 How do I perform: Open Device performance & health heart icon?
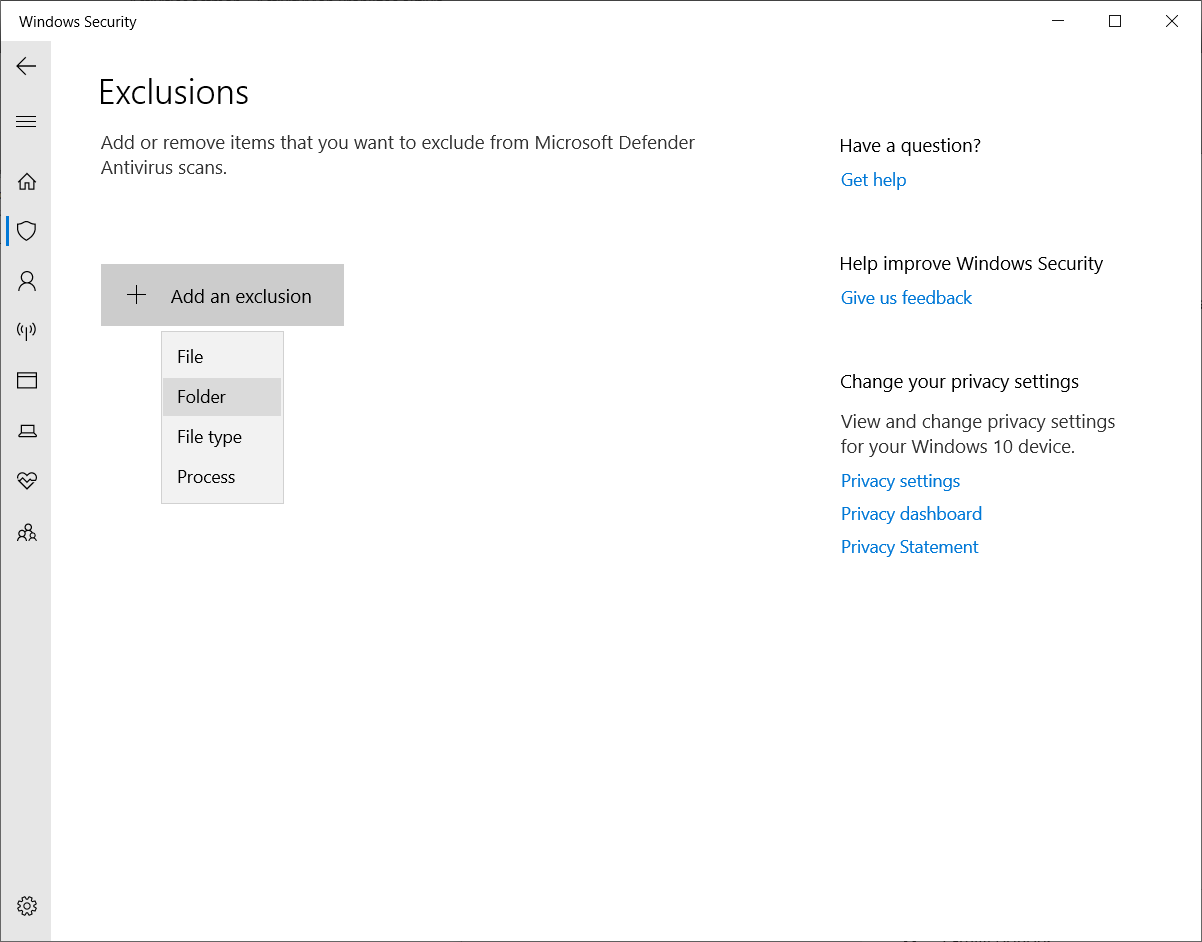[x=27, y=481]
